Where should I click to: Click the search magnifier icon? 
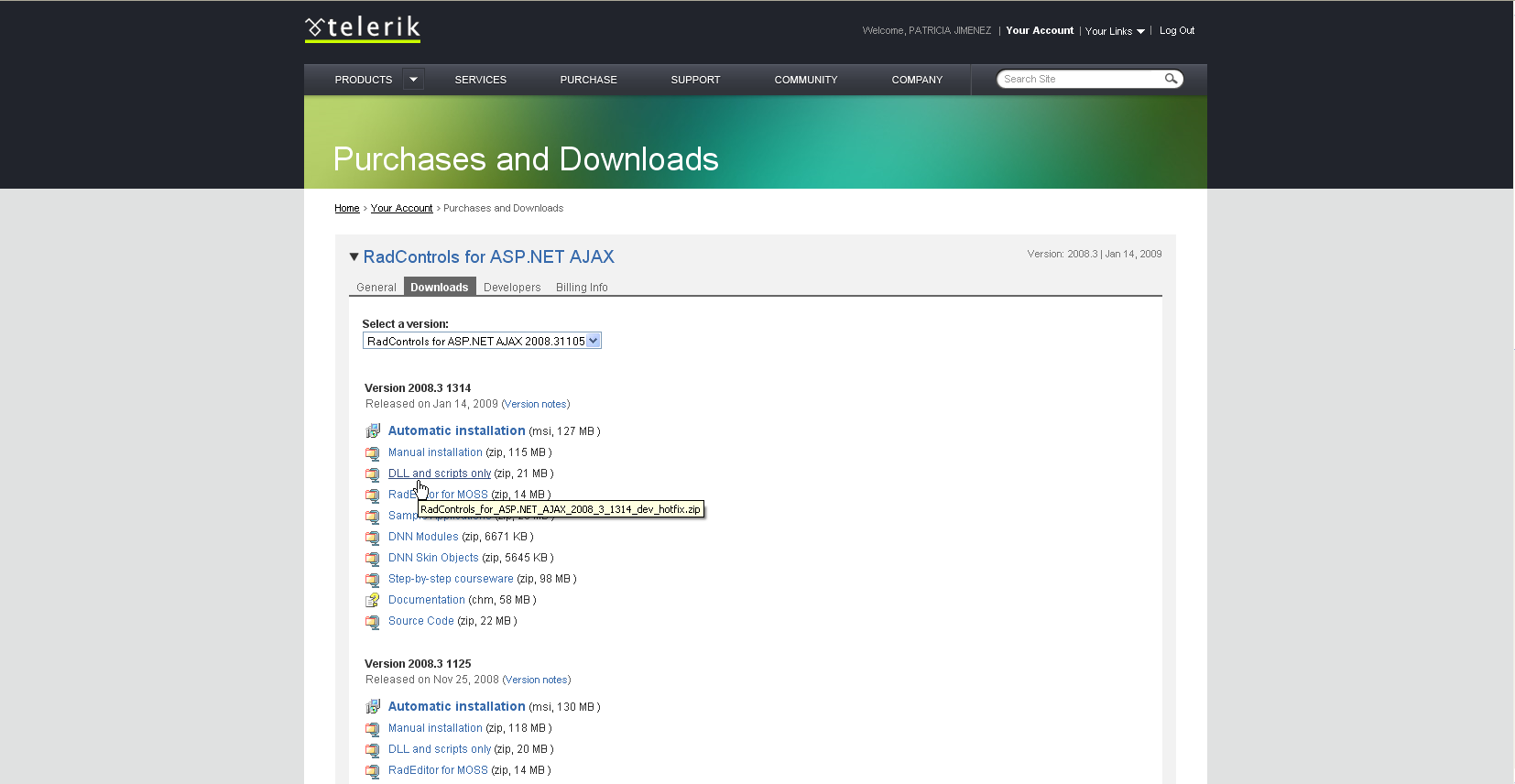pyautogui.click(x=1171, y=79)
